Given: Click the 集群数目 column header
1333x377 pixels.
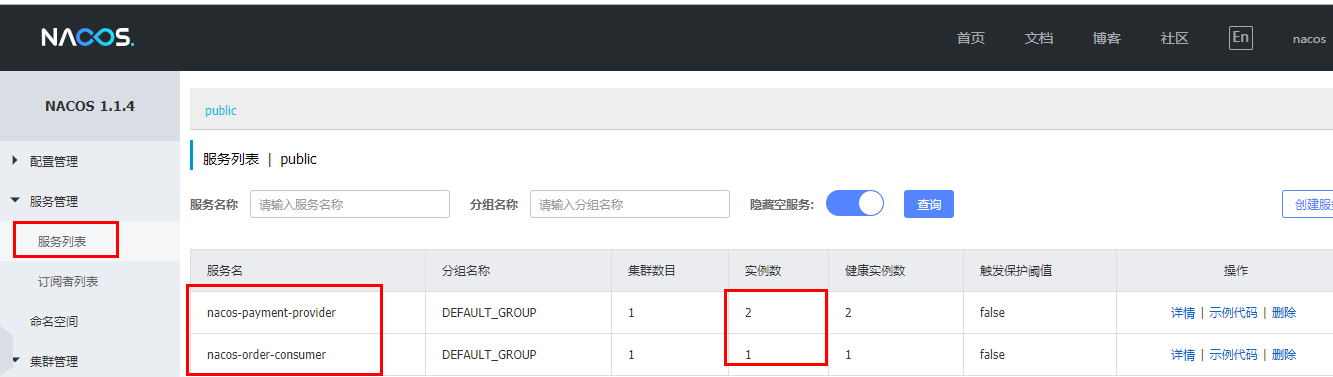Looking at the screenshot, I should coord(652,271).
